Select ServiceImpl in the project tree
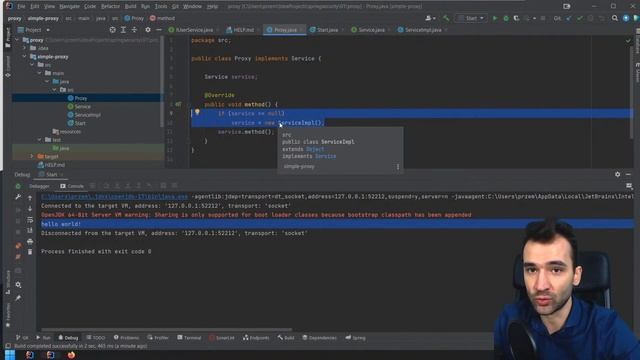The width and height of the screenshot is (640, 360). (87, 115)
